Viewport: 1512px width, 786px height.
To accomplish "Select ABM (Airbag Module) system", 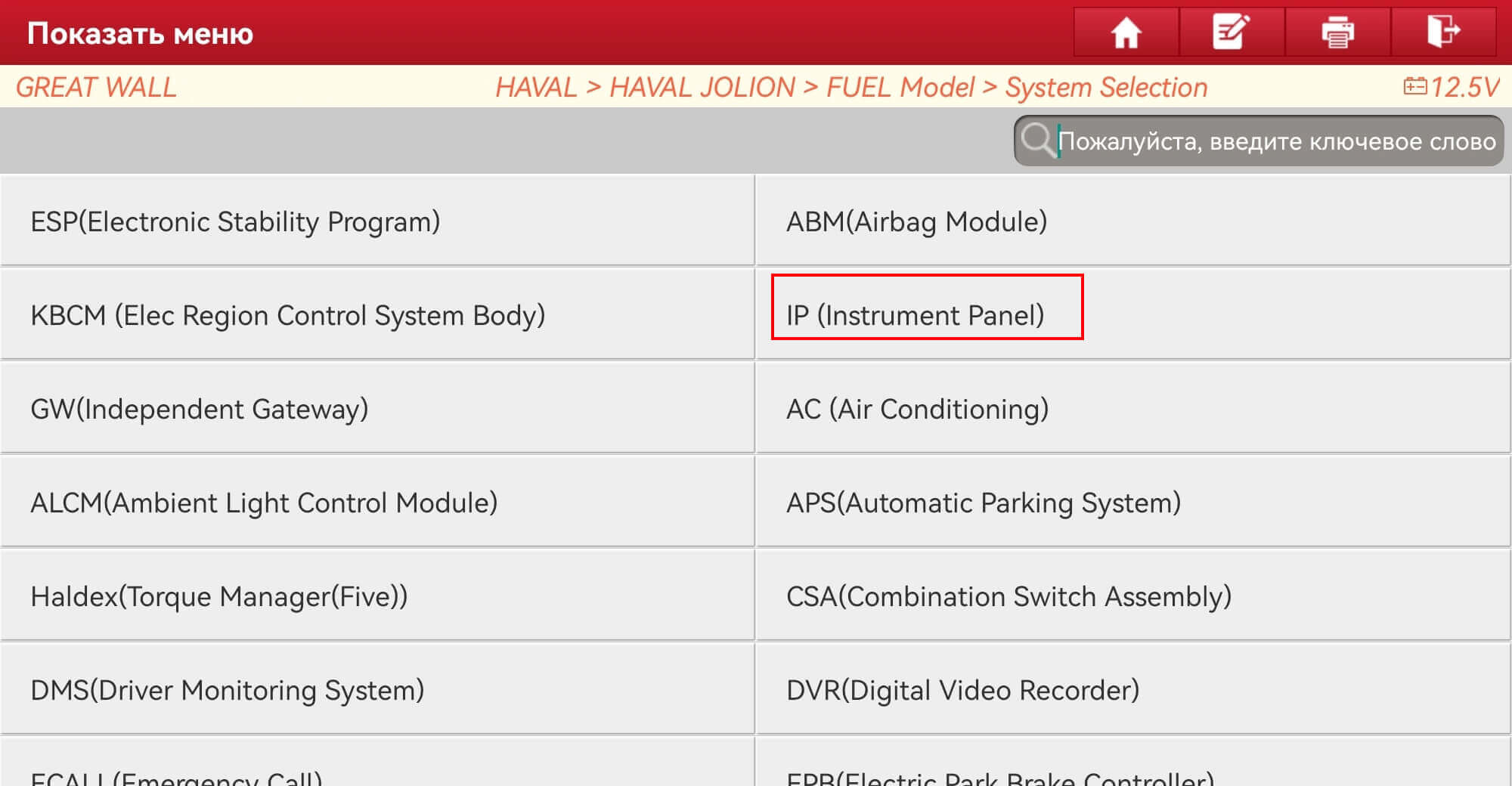I will [x=1133, y=221].
